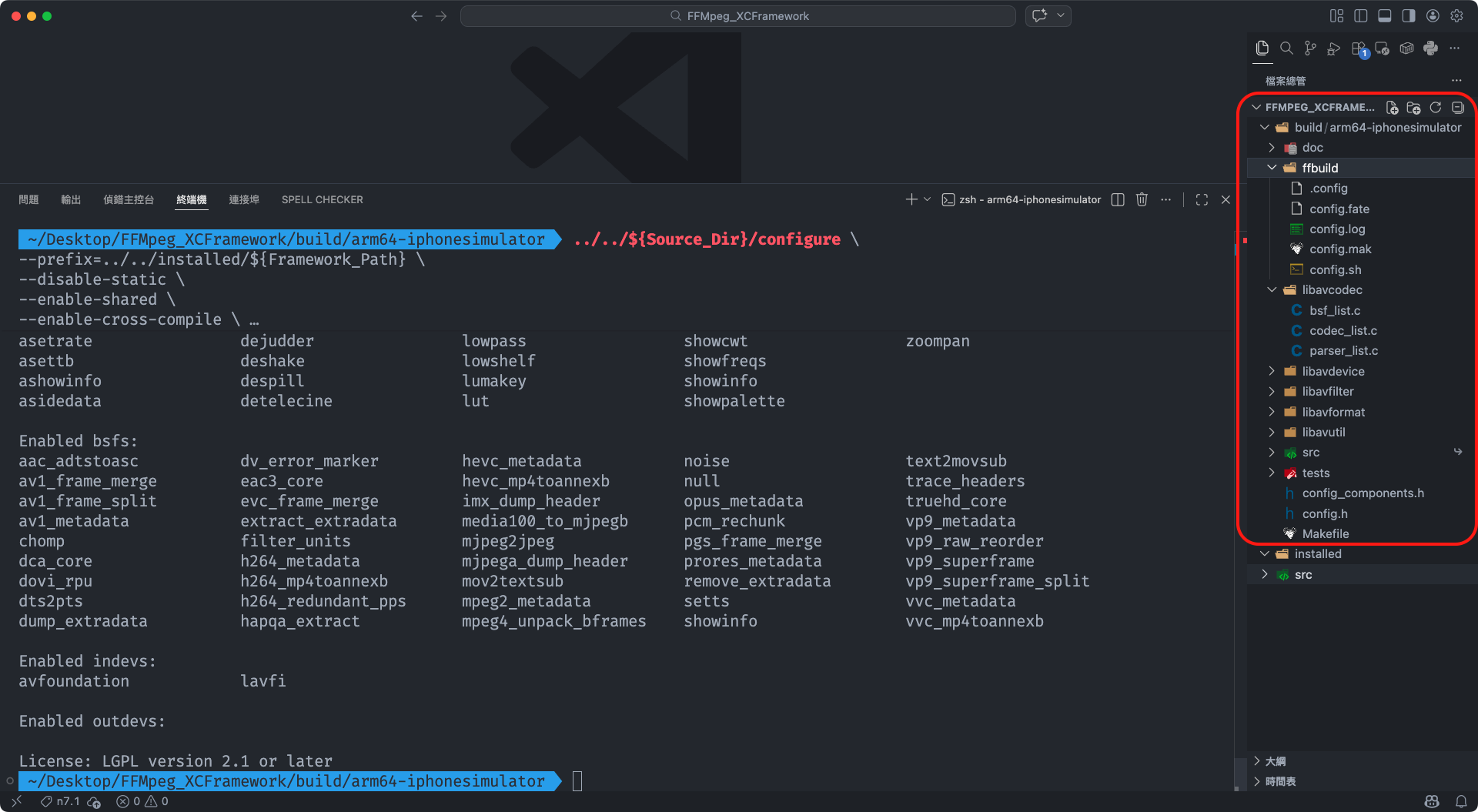Open the Extensions view with badge
The image size is (1478, 812).
(1359, 48)
